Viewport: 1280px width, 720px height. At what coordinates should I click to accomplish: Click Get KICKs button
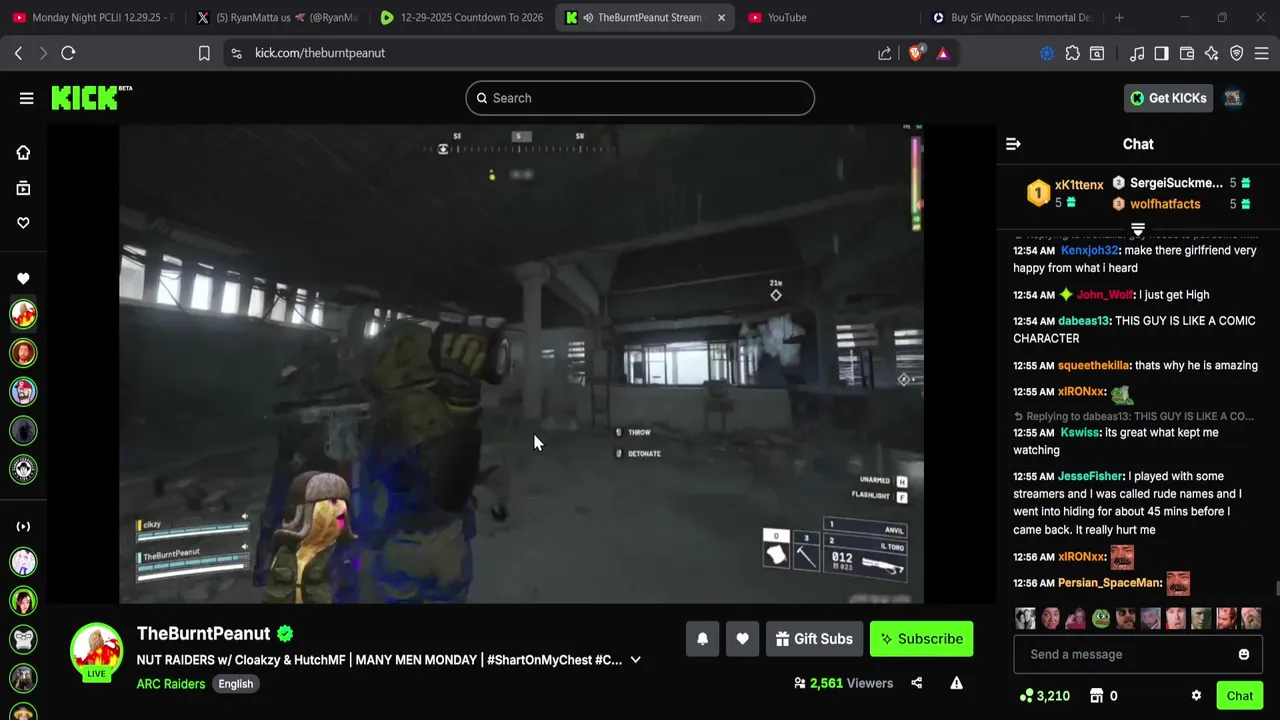(x=1168, y=98)
